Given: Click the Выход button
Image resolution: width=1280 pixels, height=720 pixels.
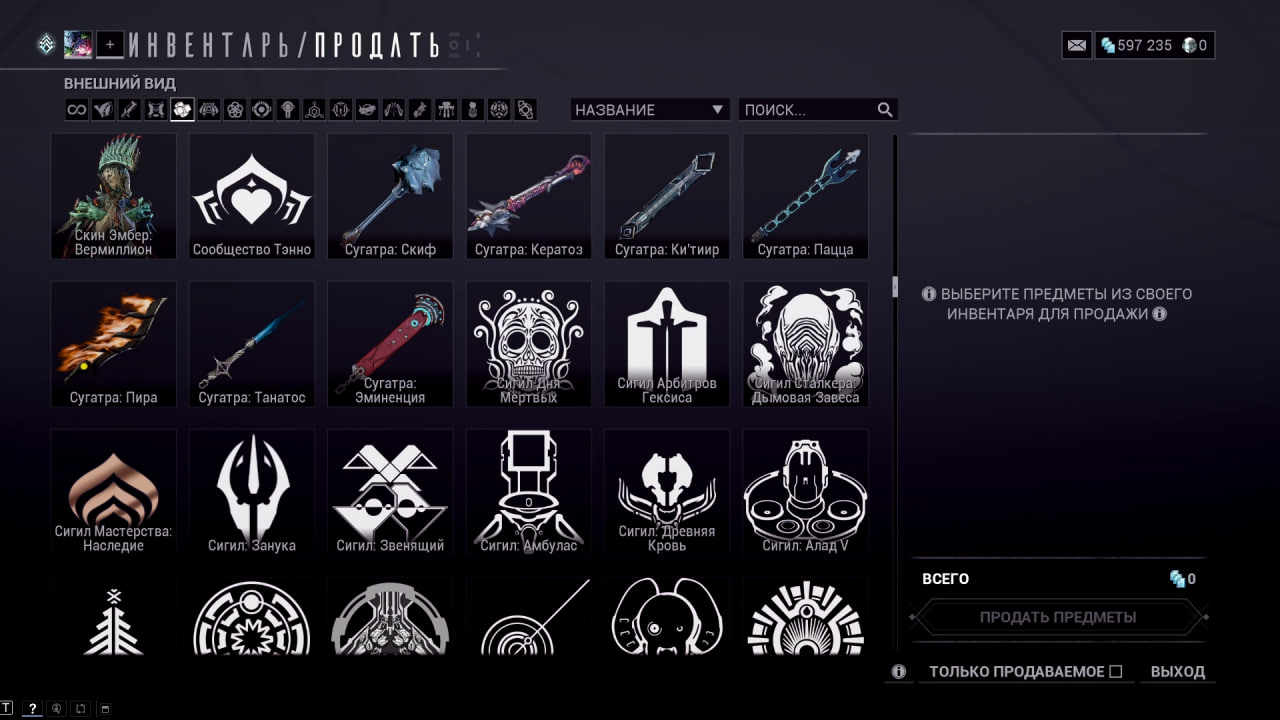Looking at the screenshot, I should pos(1178,672).
